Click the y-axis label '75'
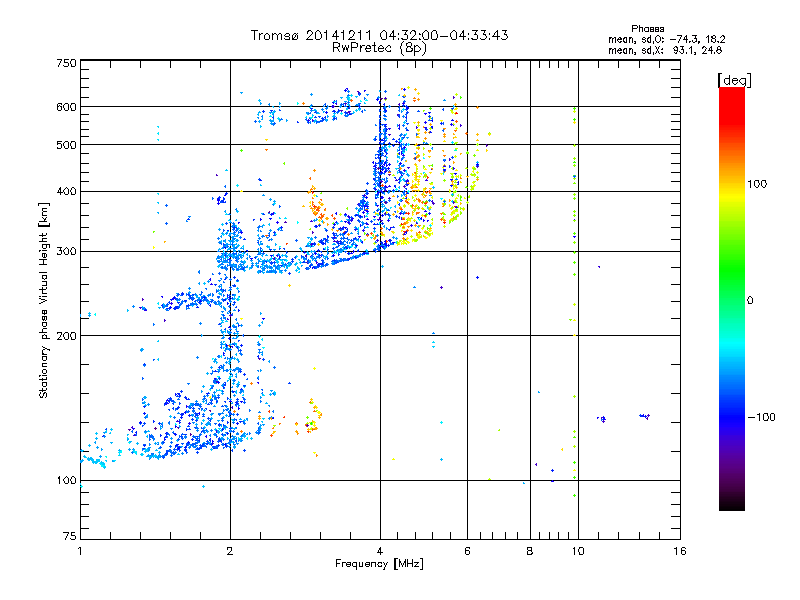The image size is (800, 600). coord(70,536)
